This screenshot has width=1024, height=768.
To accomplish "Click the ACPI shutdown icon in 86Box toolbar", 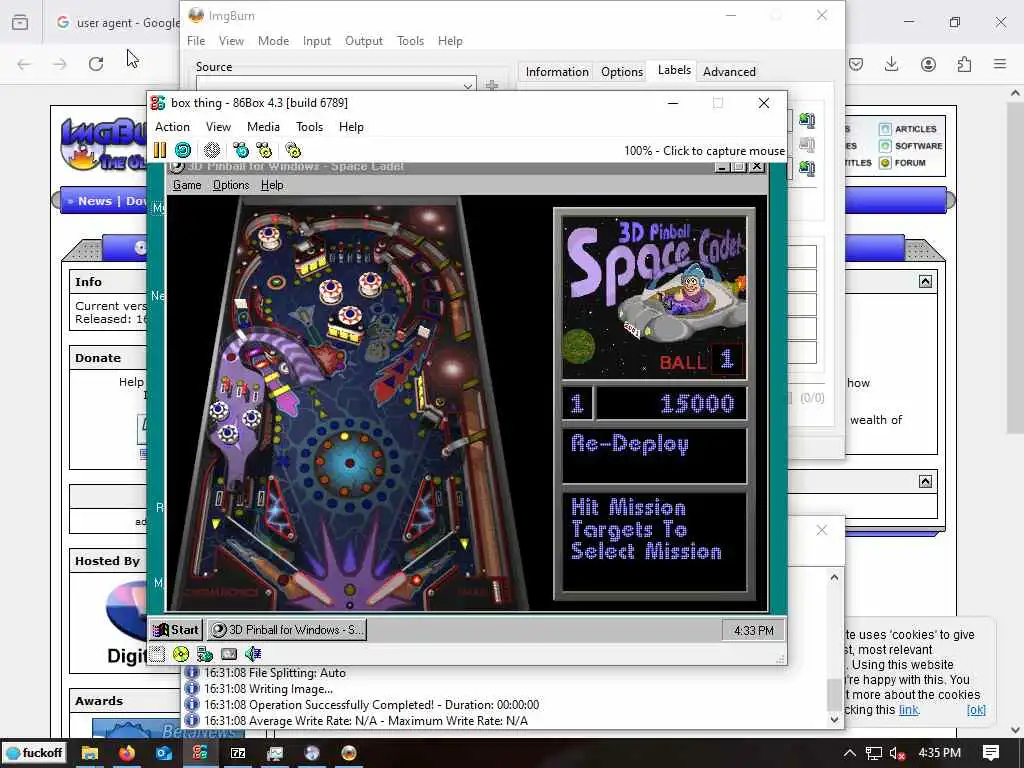I will click(x=212, y=150).
